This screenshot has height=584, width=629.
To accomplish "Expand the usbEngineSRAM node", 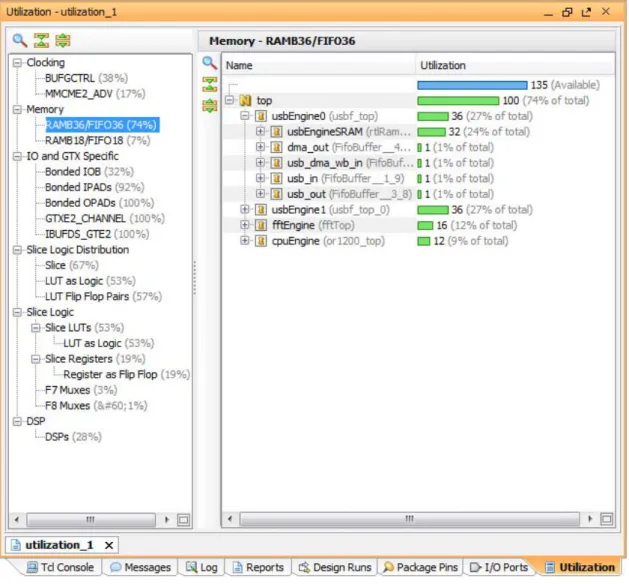I will click(x=260, y=131).
